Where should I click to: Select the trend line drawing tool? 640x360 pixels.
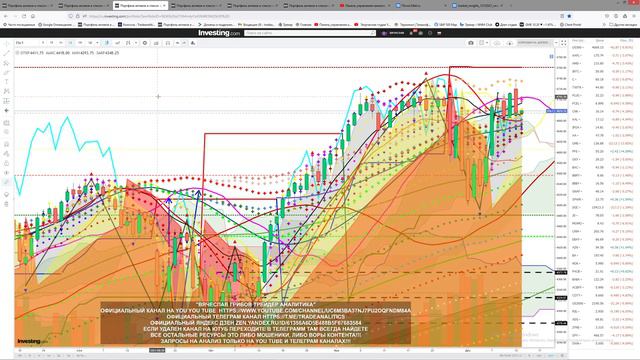6,53
